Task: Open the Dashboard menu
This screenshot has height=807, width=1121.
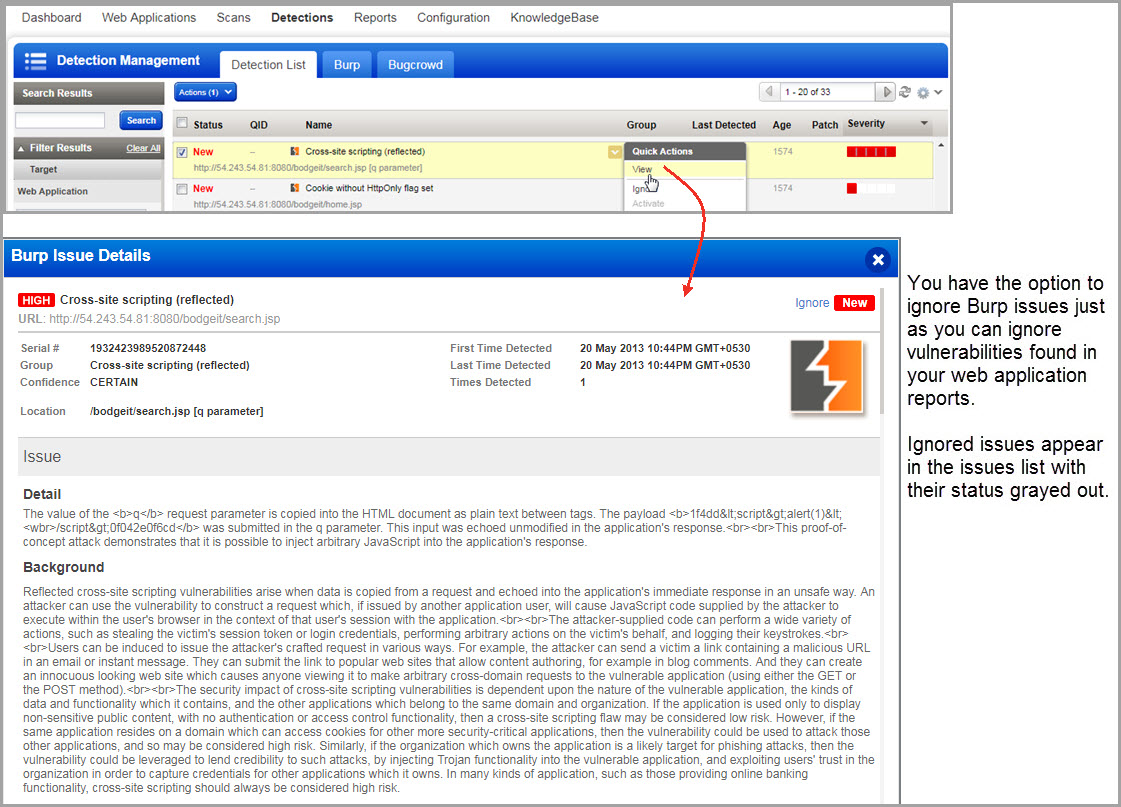Action: [x=51, y=18]
